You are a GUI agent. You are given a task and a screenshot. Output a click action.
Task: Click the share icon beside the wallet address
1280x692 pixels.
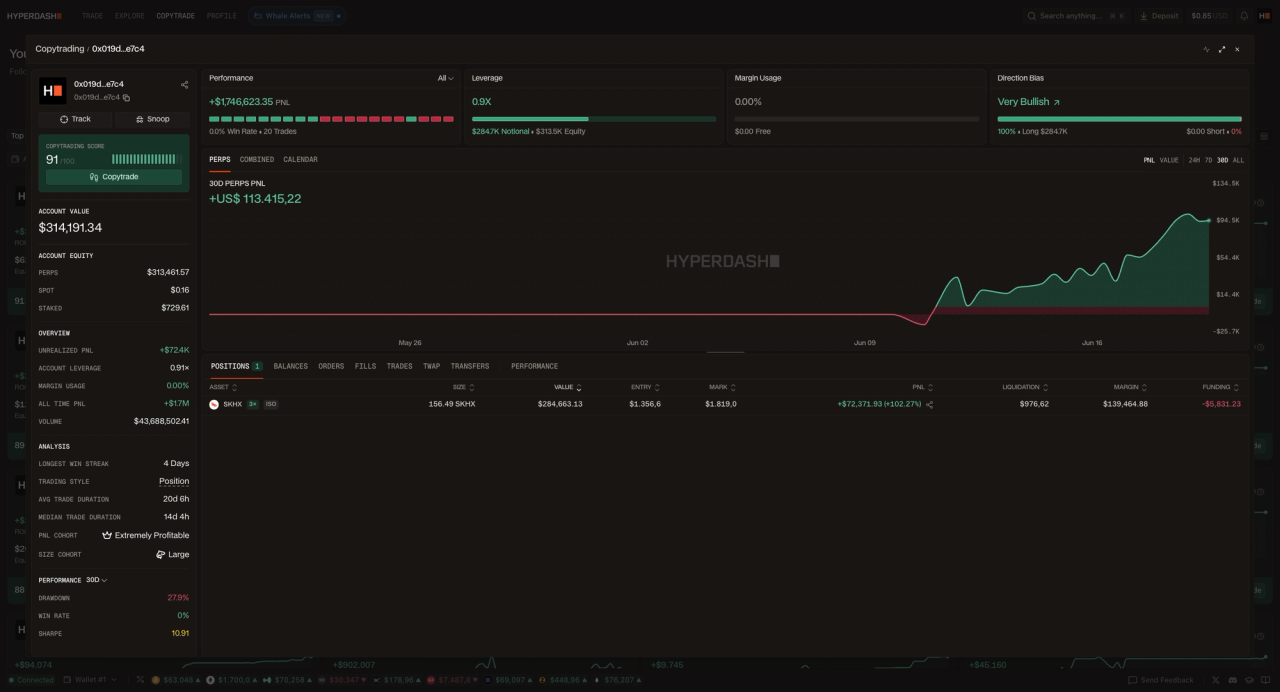184,85
